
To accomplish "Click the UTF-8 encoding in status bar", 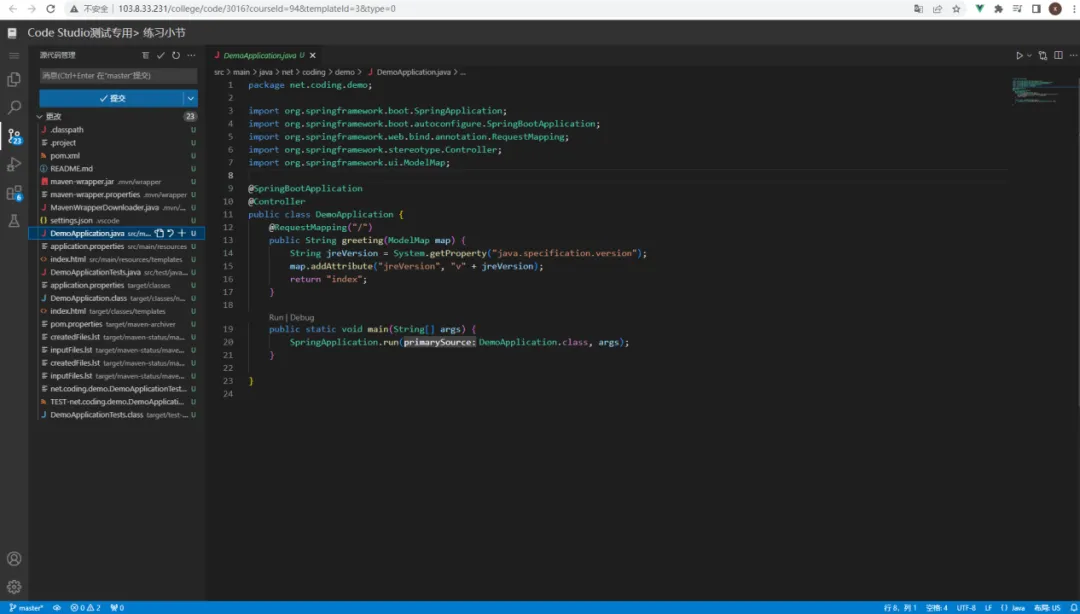I will point(966,608).
